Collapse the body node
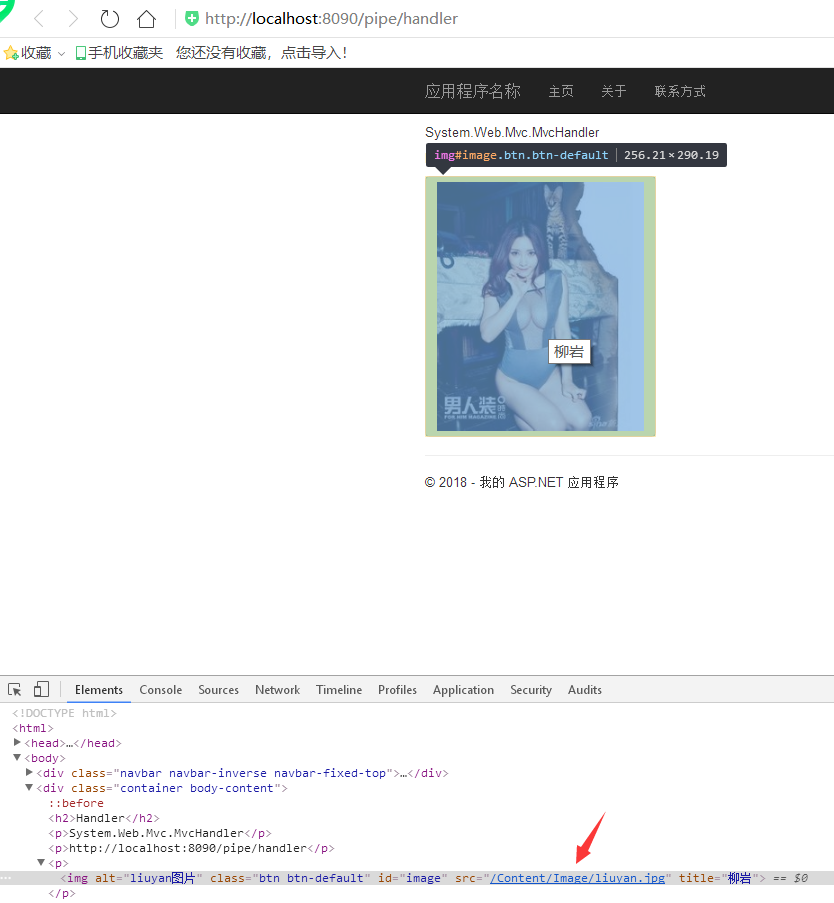 click(17, 757)
